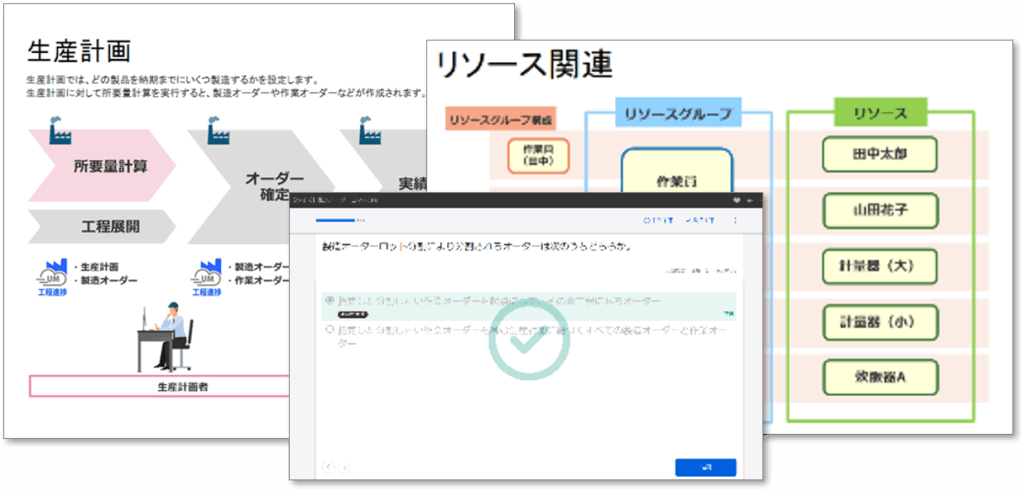The image size is (1024, 491).
Task: Select the second quiz answer radio button
Action: point(329,330)
